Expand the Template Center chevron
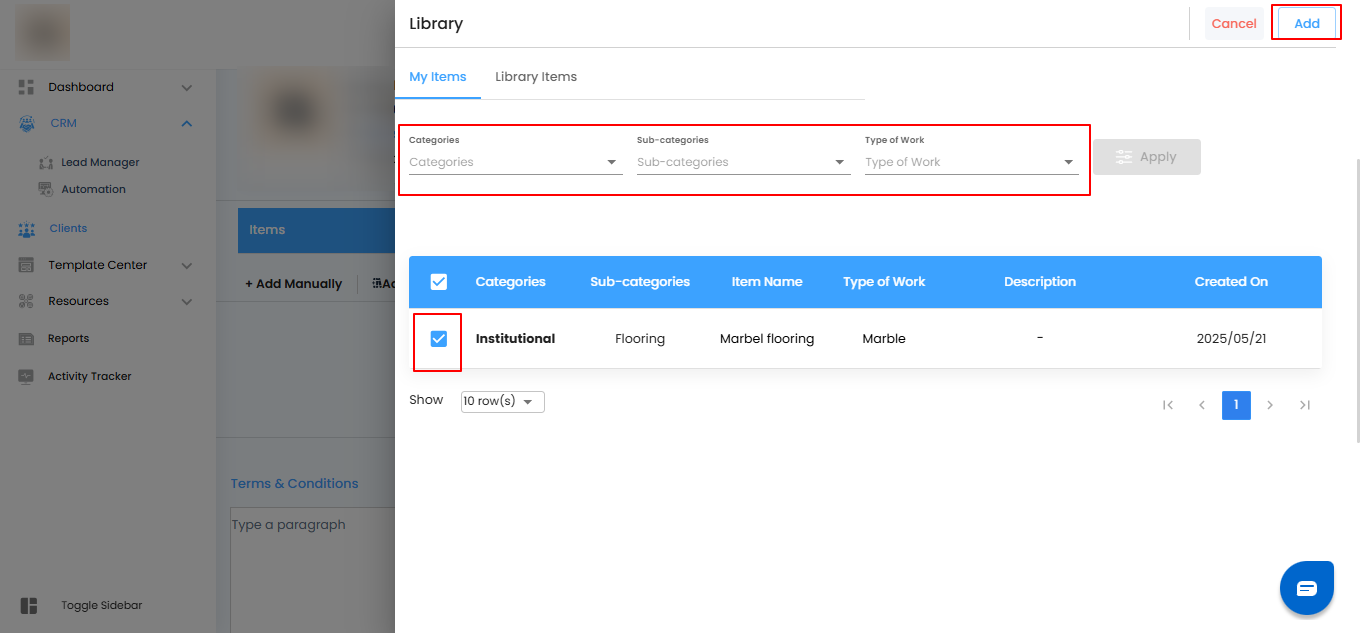 (187, 266)
